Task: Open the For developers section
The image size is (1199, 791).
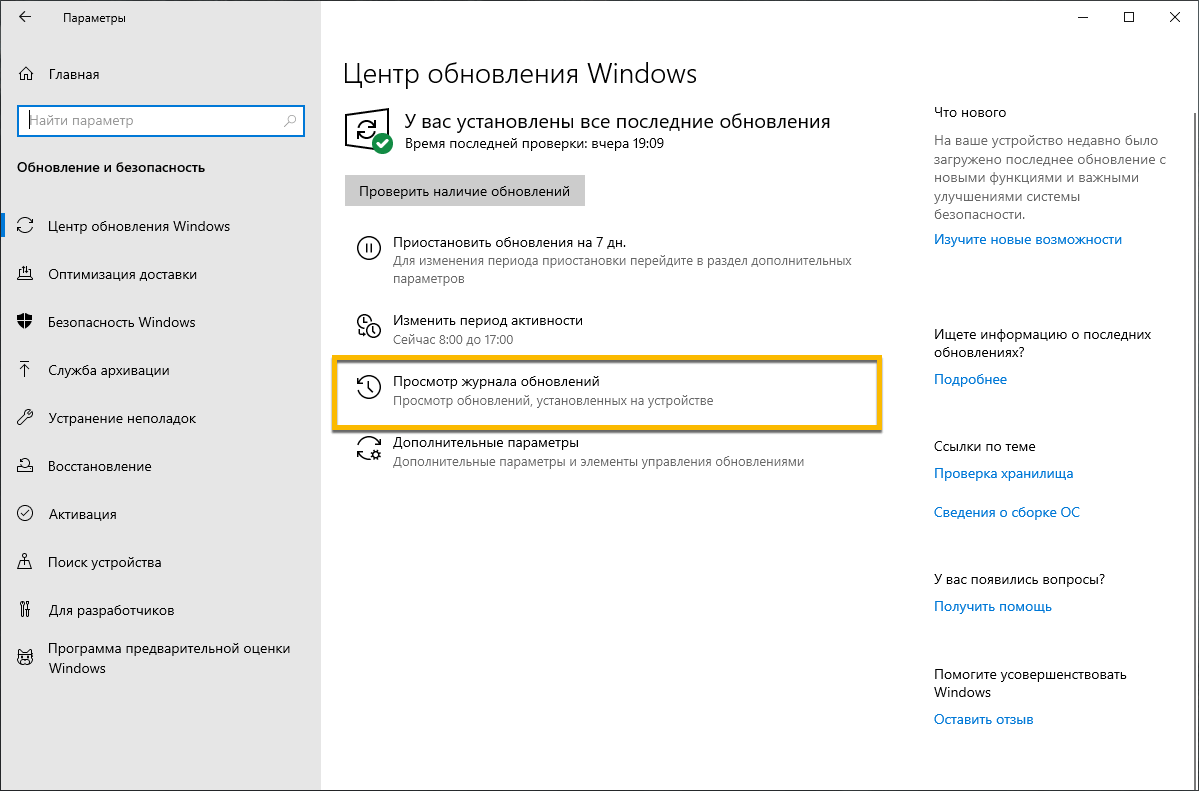Action: pos(111,610)
